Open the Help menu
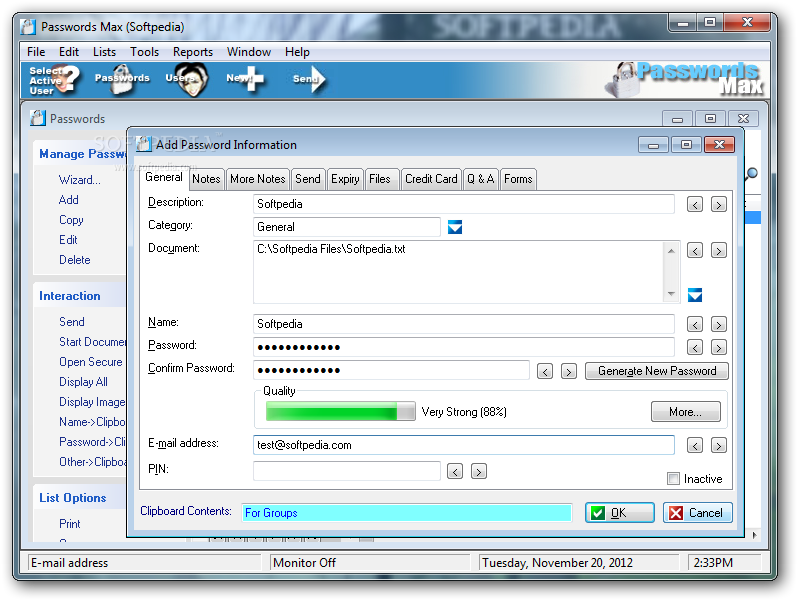Viewport: 798px width, 601px height. click(x=297, y=52)
